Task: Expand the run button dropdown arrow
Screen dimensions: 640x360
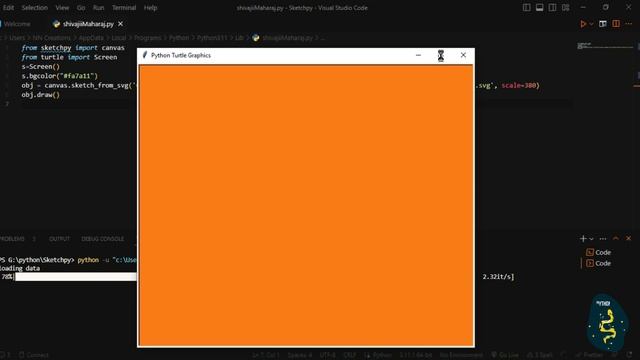Action: (x=591, y=24)
